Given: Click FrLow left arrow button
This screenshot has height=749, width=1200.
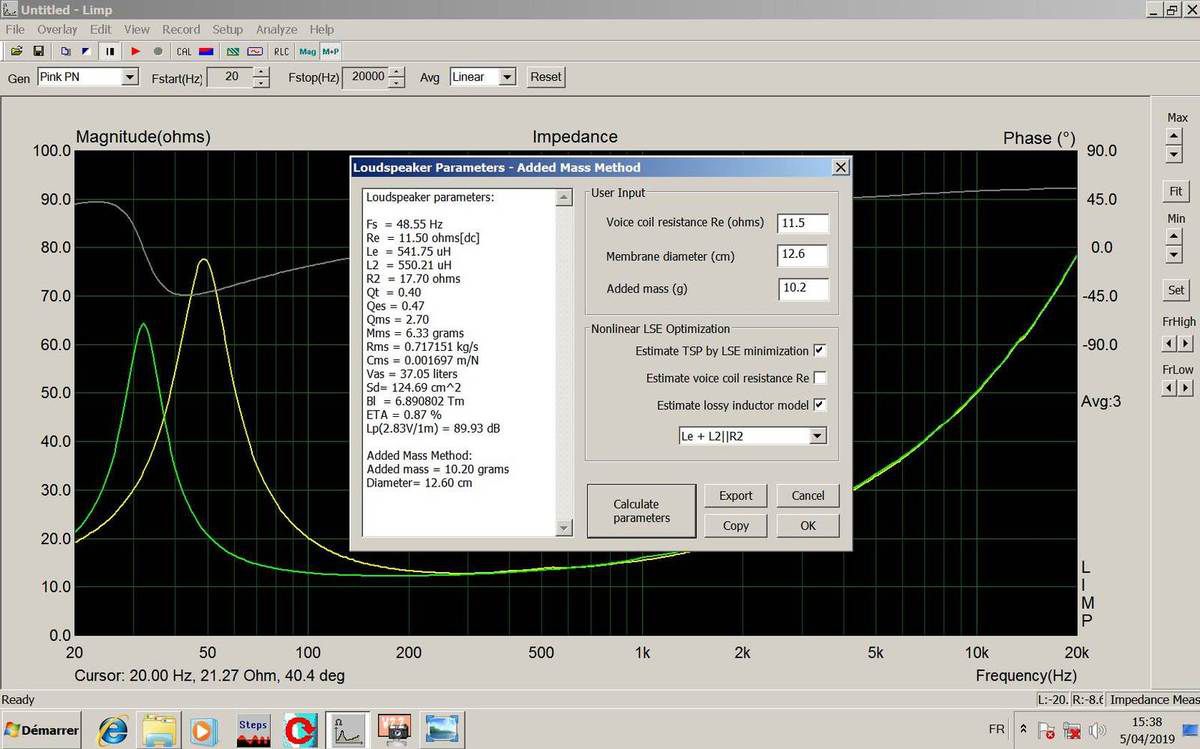Looking at the screenshot, I should click(x=1169, y=388).
